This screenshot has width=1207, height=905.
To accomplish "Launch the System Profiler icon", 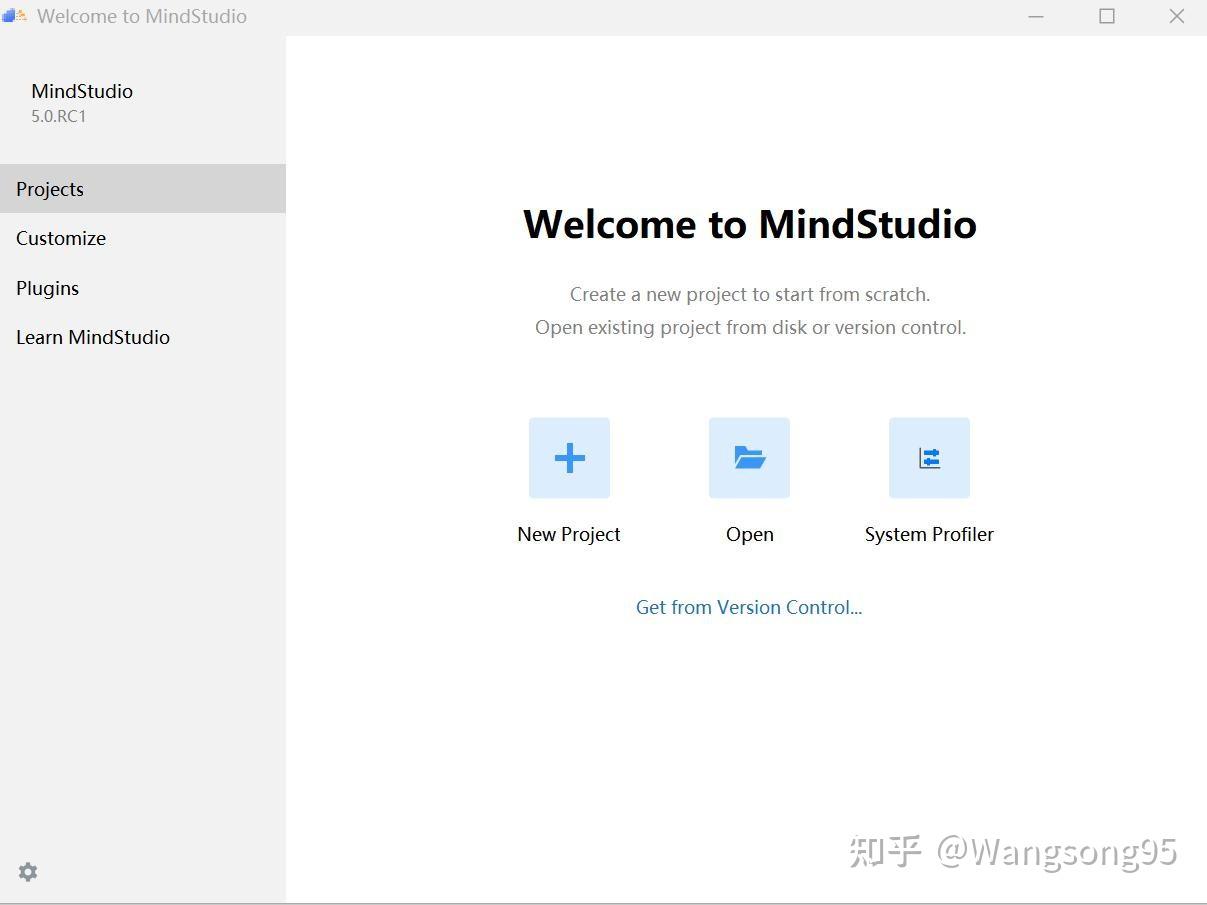I will tap(929, 458).
